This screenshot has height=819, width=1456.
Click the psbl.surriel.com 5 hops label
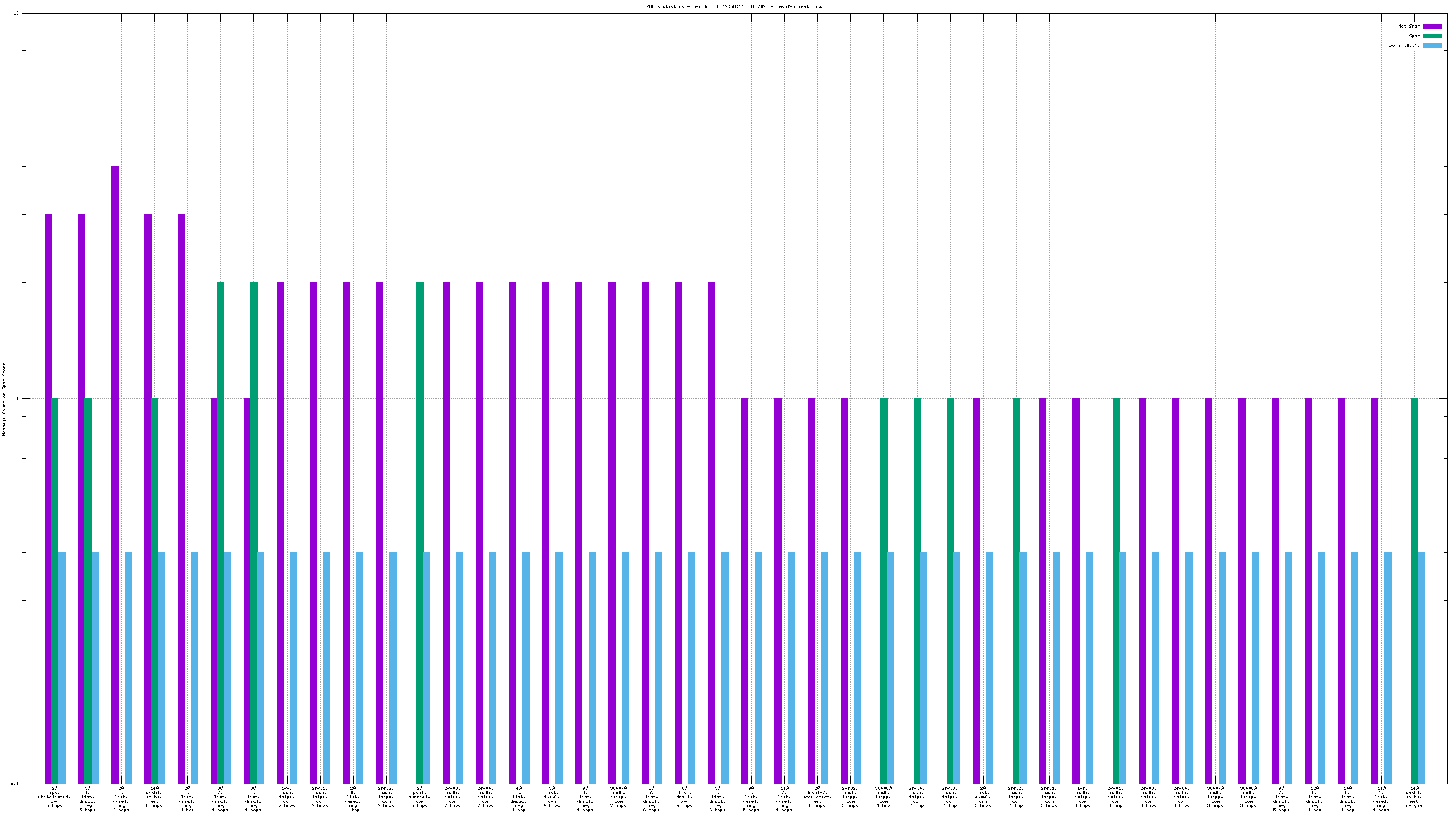point(419,796)
